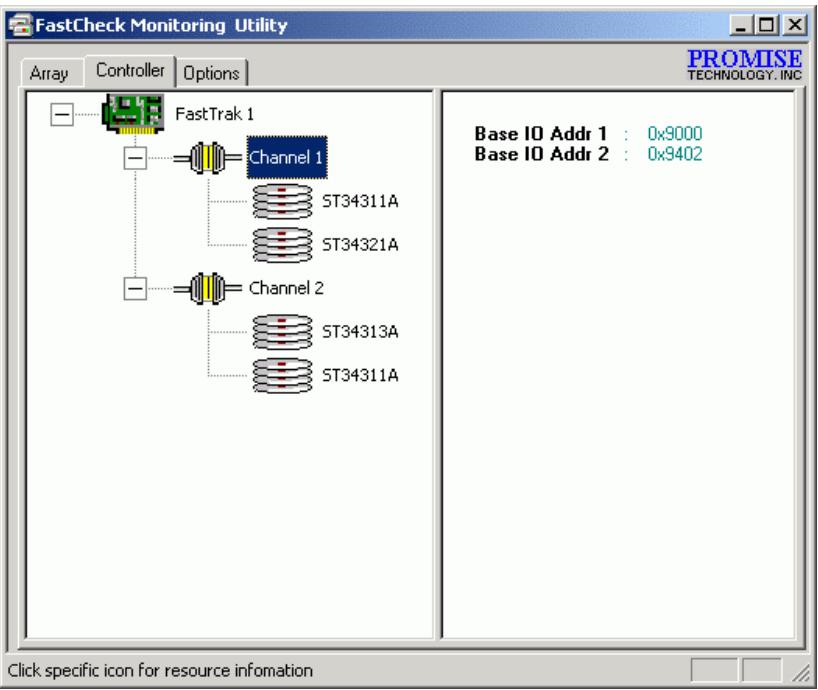Select the Channel 2 label
Screen dimensions: 818x690
[286, 288]
